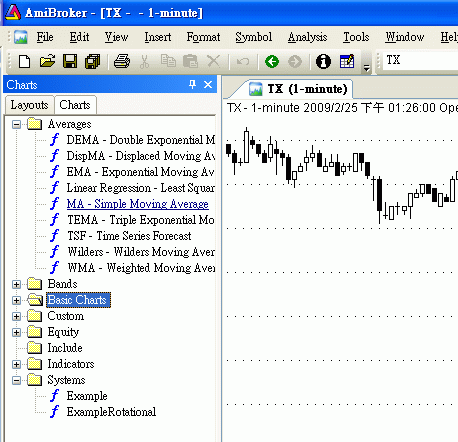Open the Symbol menu

click(x=254, y=37)
